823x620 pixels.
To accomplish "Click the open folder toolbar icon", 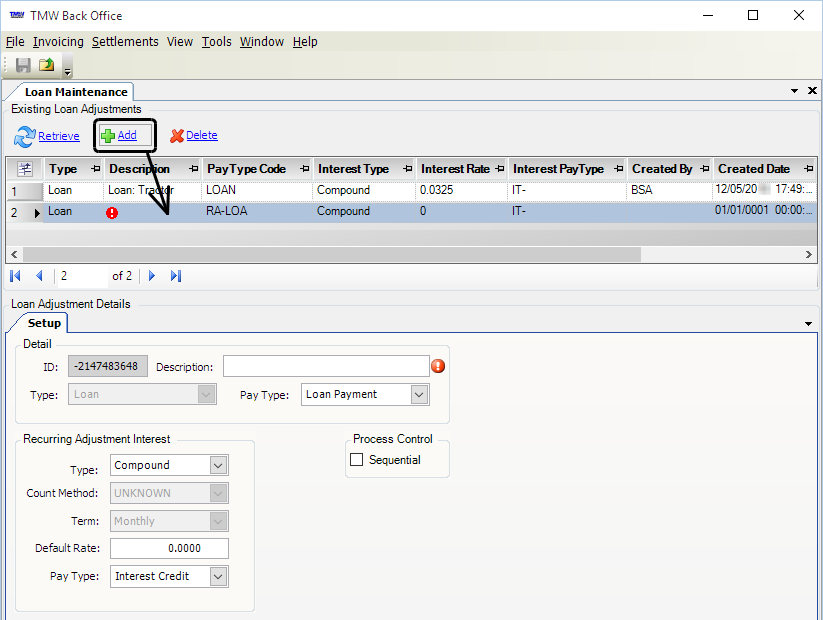I will point(46,66).
